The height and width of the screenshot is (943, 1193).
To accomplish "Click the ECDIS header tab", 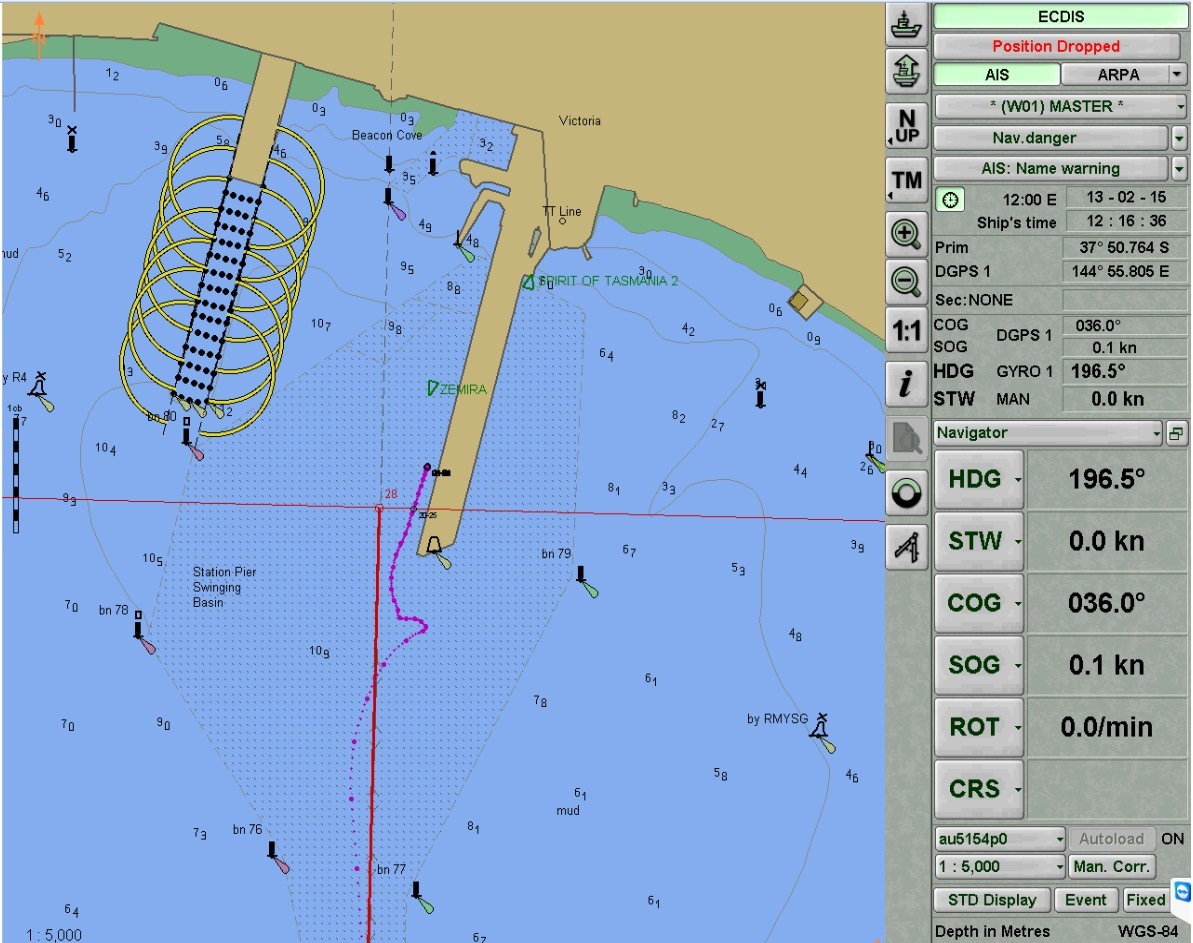I will point(1060,17).
